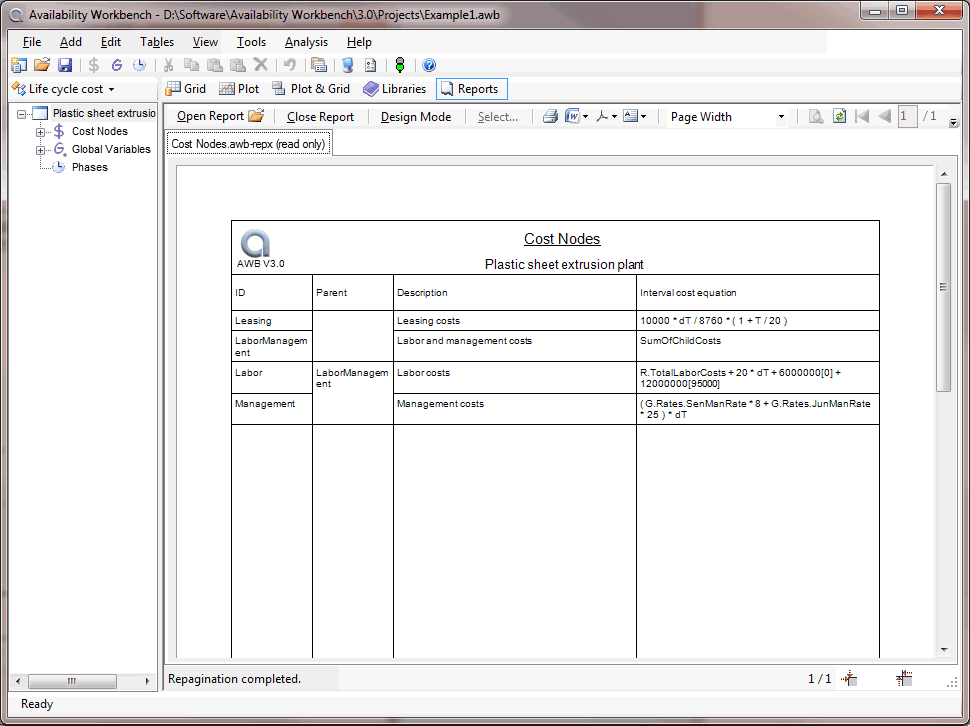Expand the Cost Nodes tree node
Image resolution: width=970 pixels, height=726 pixels.
(x=41, y=131)
